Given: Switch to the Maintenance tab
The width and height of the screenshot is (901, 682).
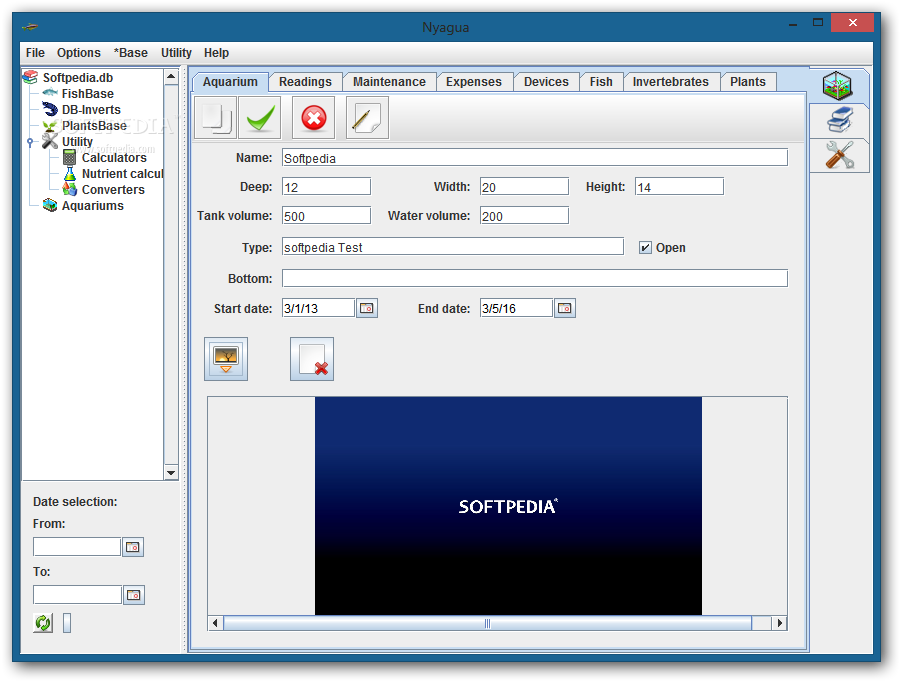Looking at the screenshot, I should tap(389, 82).
